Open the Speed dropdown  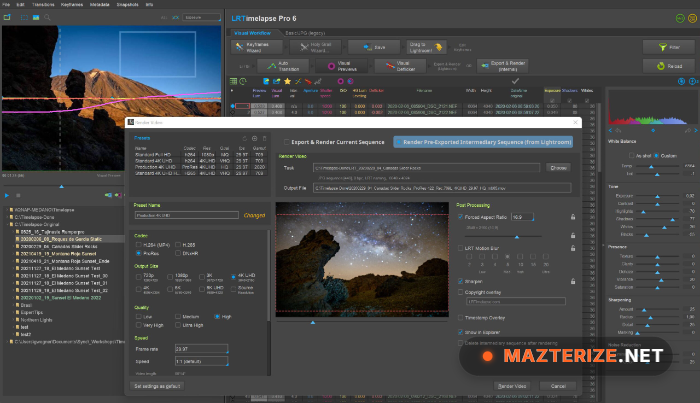click(x=201, y=361)
